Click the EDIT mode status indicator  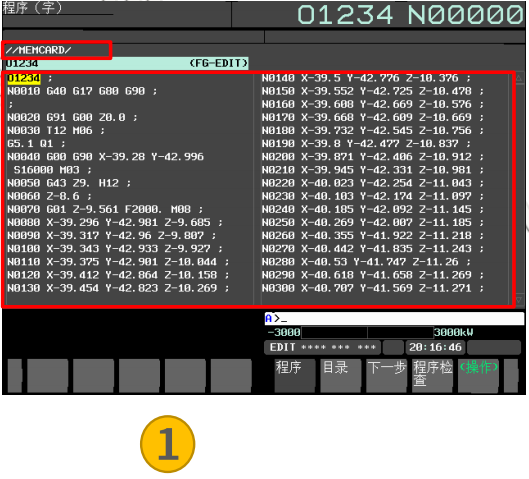[323, 347]
